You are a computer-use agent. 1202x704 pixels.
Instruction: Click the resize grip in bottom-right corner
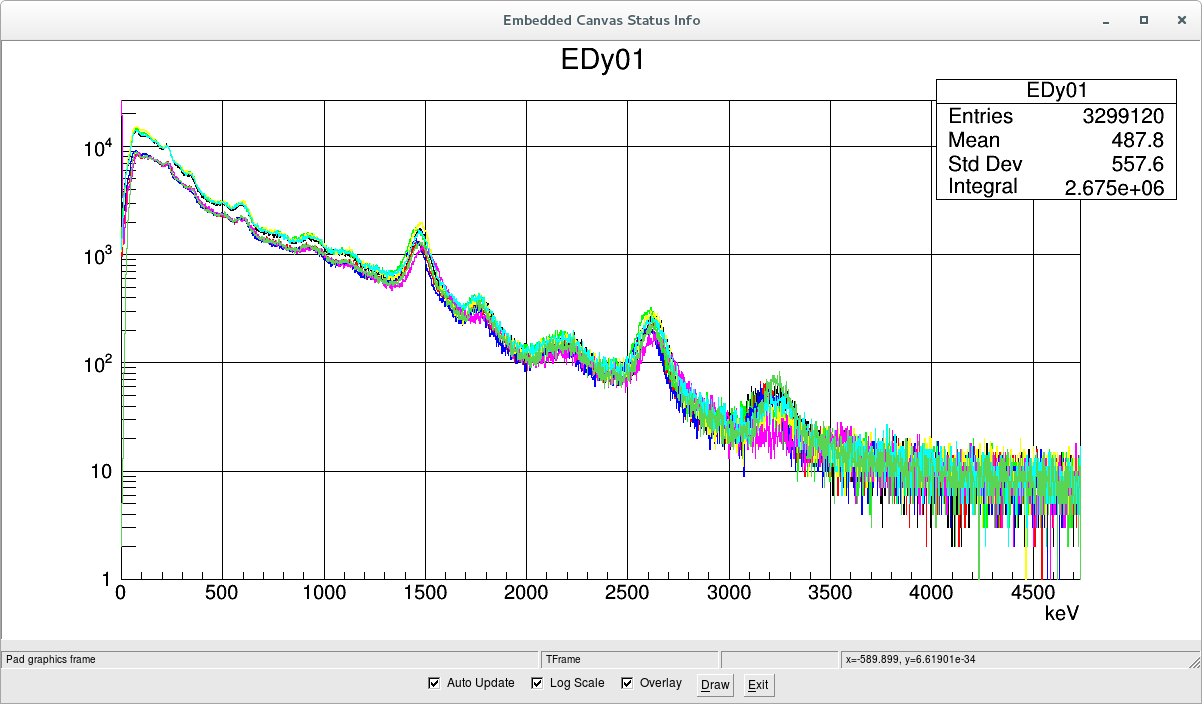coord(1192,661)
